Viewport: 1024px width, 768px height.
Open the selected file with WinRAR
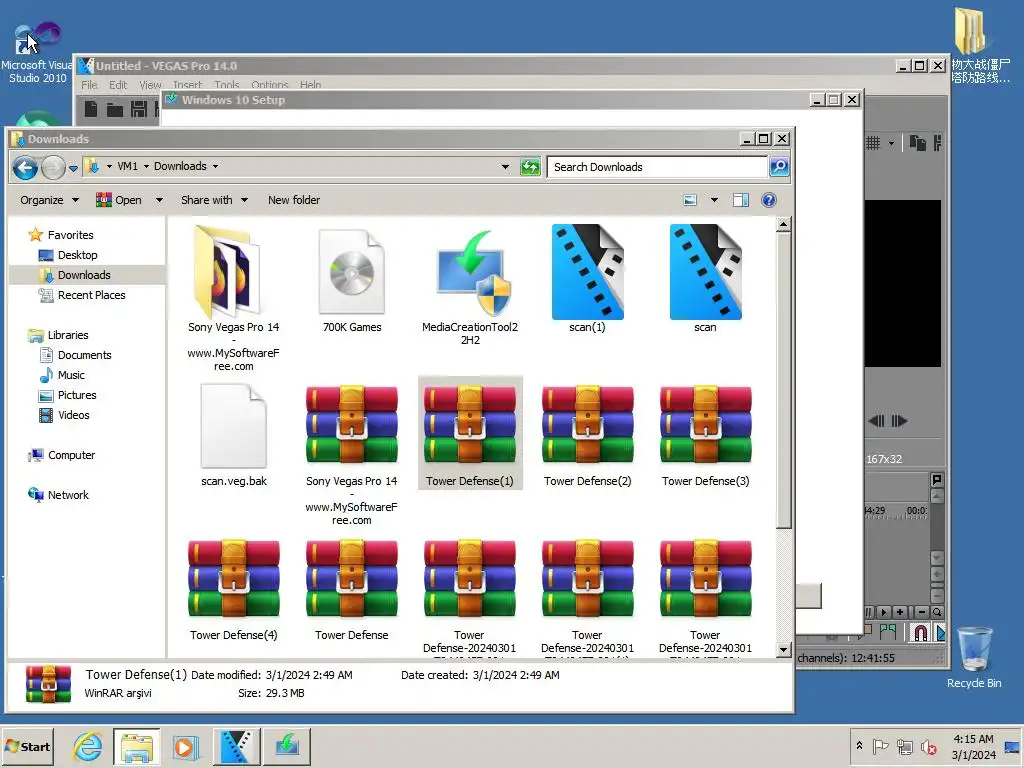pyautogui.click(x=120, y=200)
